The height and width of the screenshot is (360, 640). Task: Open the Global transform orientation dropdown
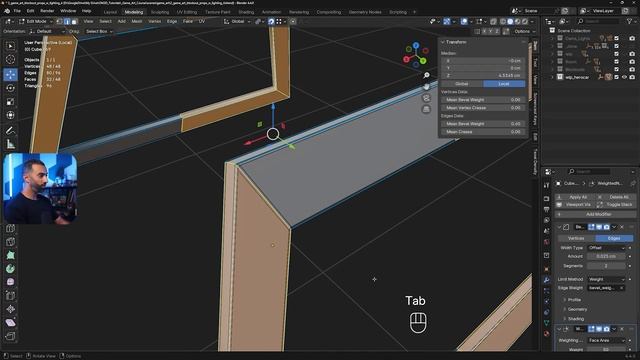[x=237, y=21]
